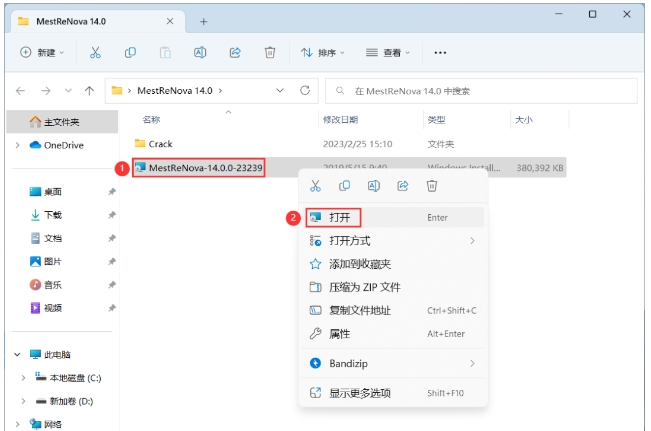Select the MestReNova-14.0.0-23239 installer file

(199, 168)
